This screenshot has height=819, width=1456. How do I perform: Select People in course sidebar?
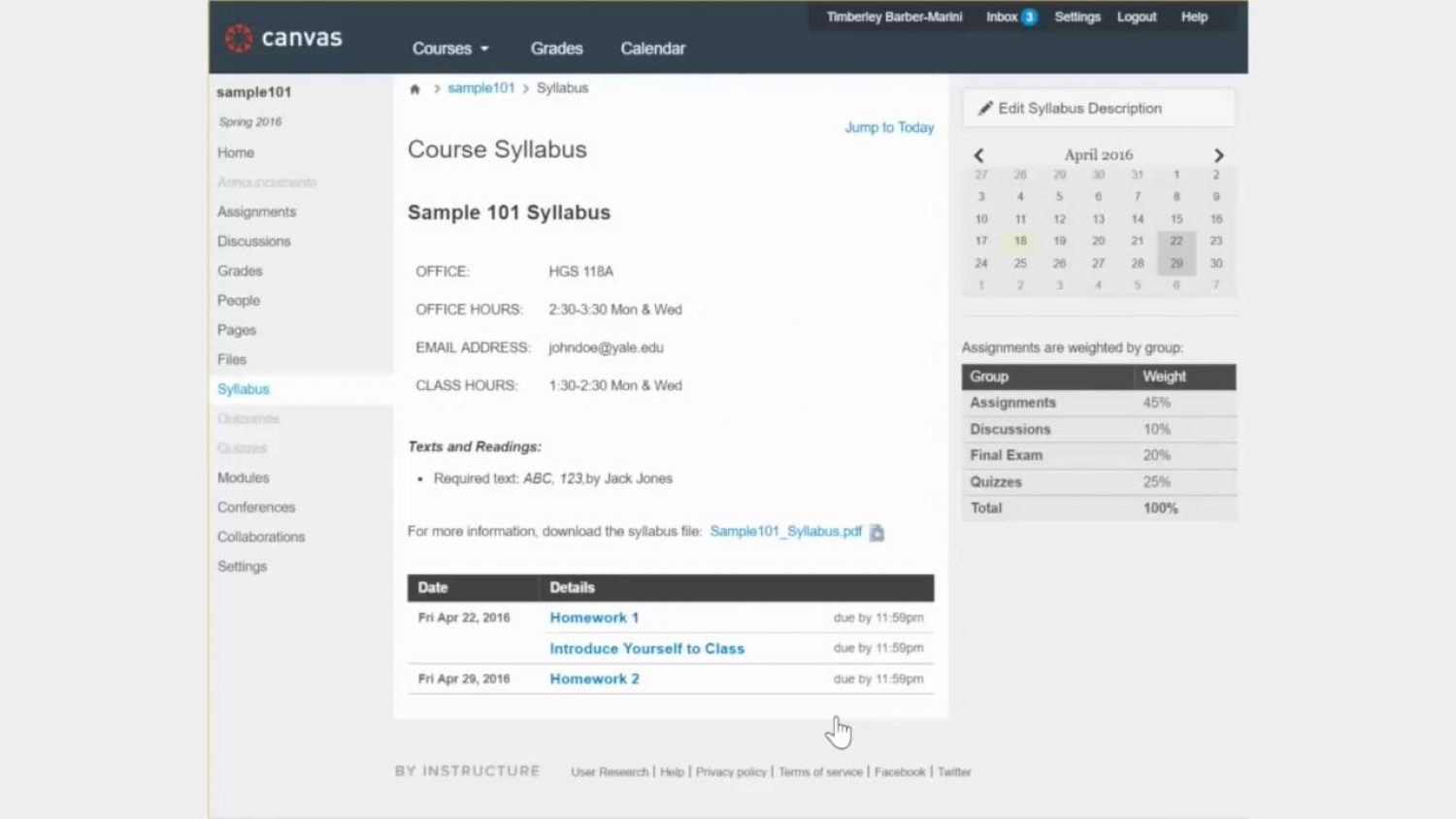click(239, 300)
